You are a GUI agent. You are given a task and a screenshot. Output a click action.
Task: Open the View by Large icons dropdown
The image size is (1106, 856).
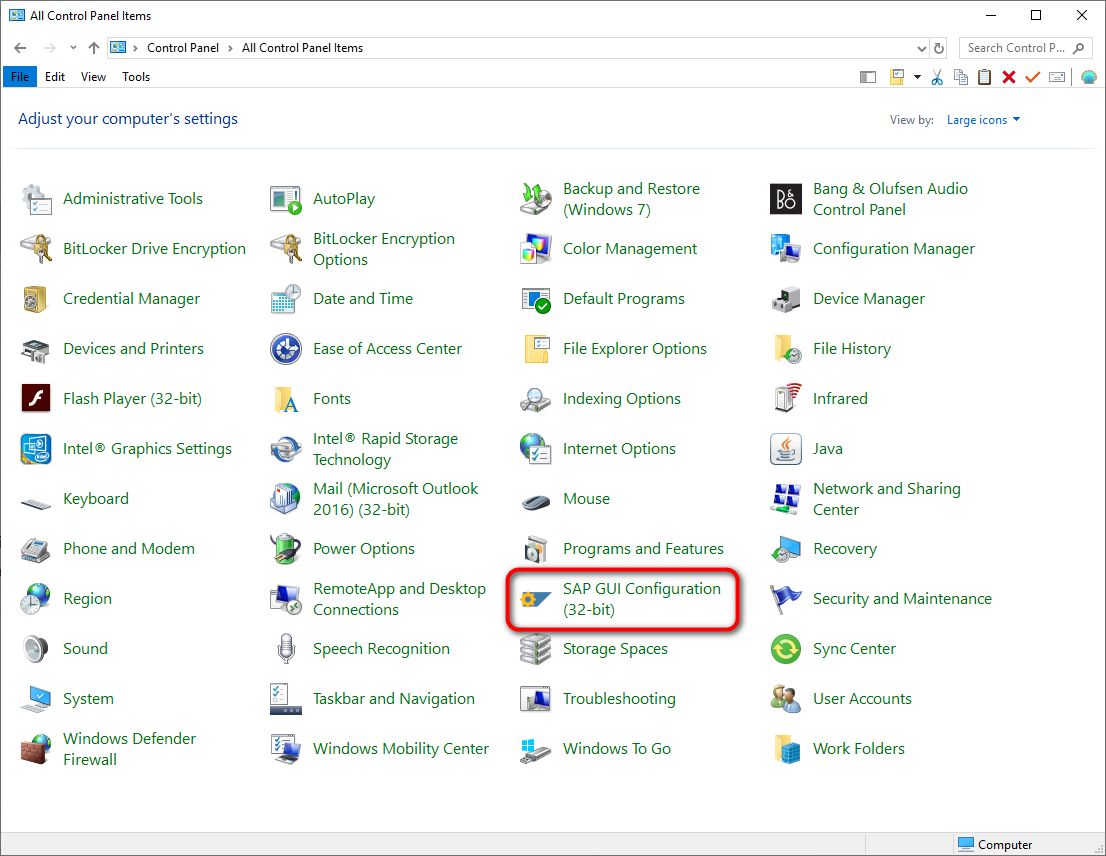click(983, 120)
